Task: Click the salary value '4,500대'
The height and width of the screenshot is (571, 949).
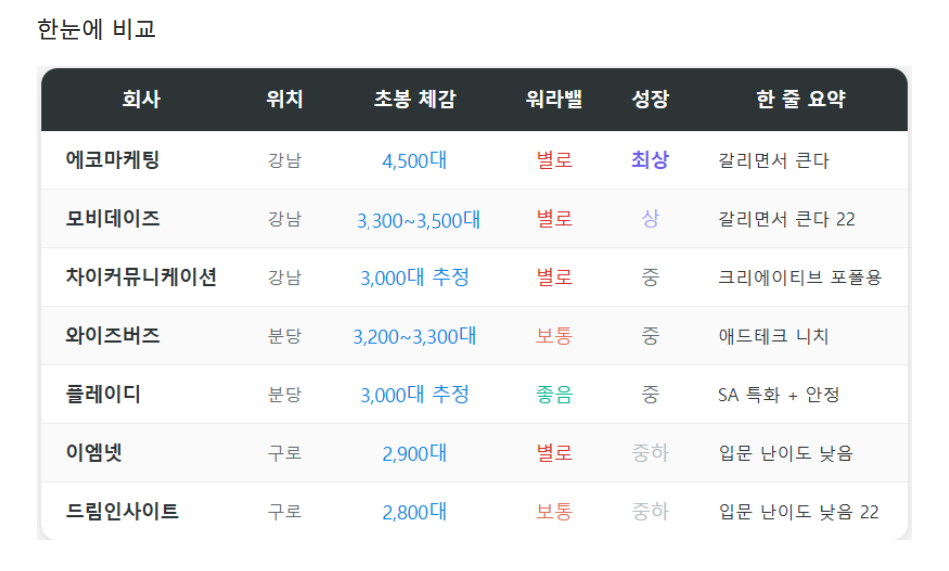Action: [415, 160]
